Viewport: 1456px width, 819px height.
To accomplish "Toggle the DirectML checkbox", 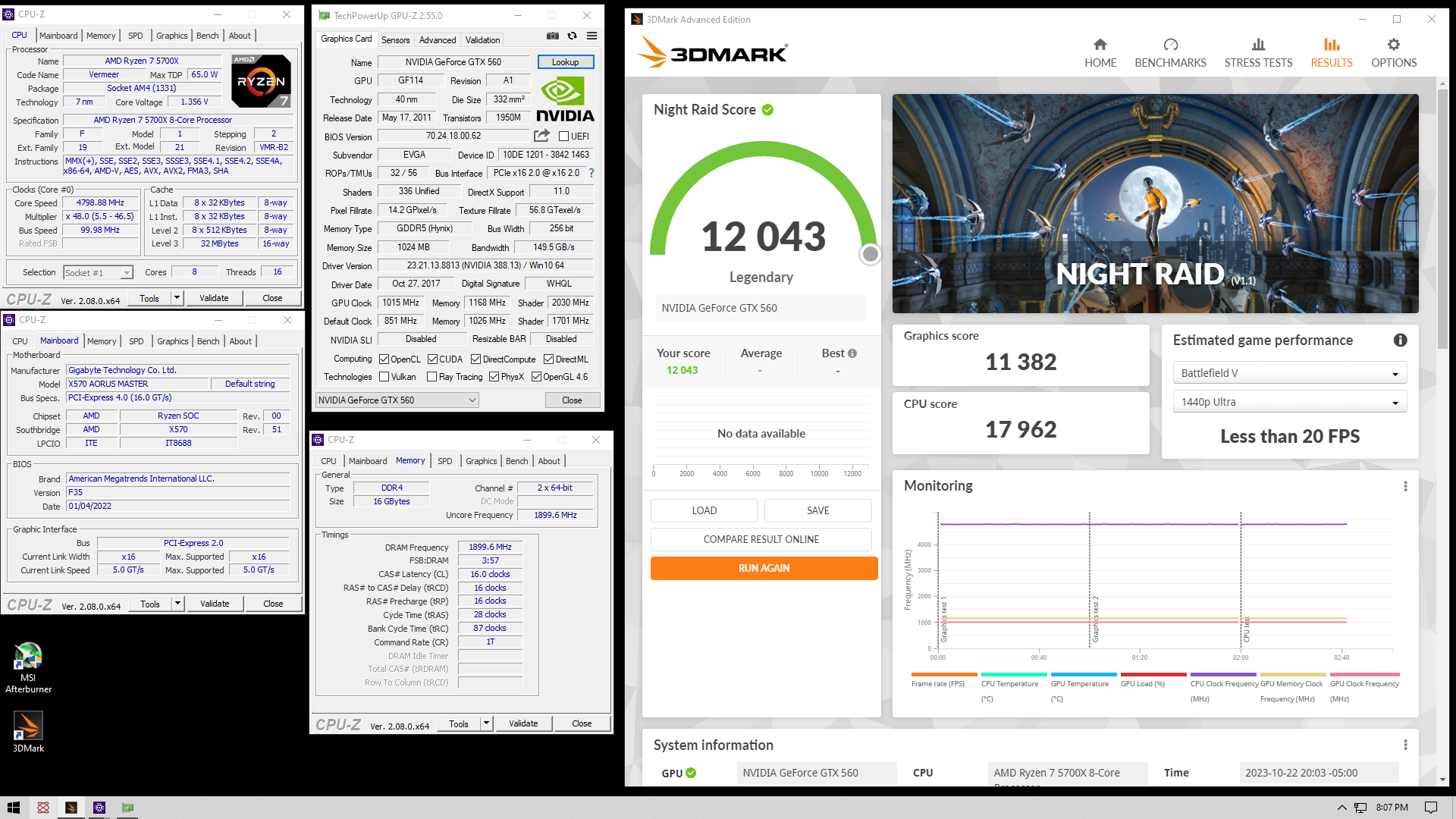I will [x=548, y=359].
